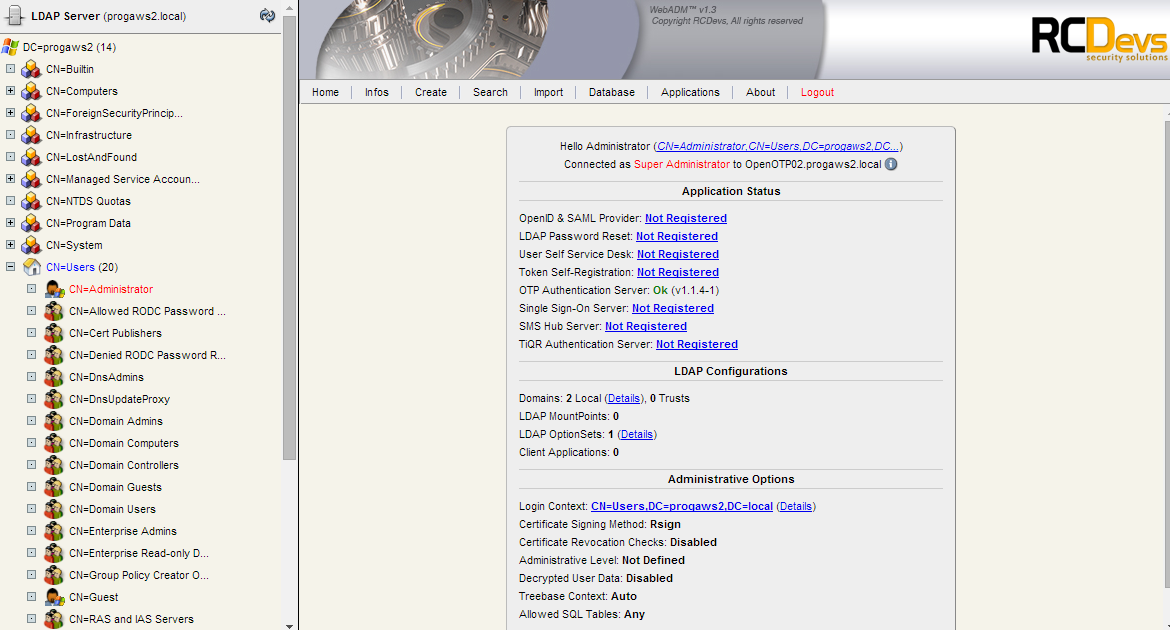
Task: Expand the CN=Managed Service Accounts node
Action: tap(10, 179)
